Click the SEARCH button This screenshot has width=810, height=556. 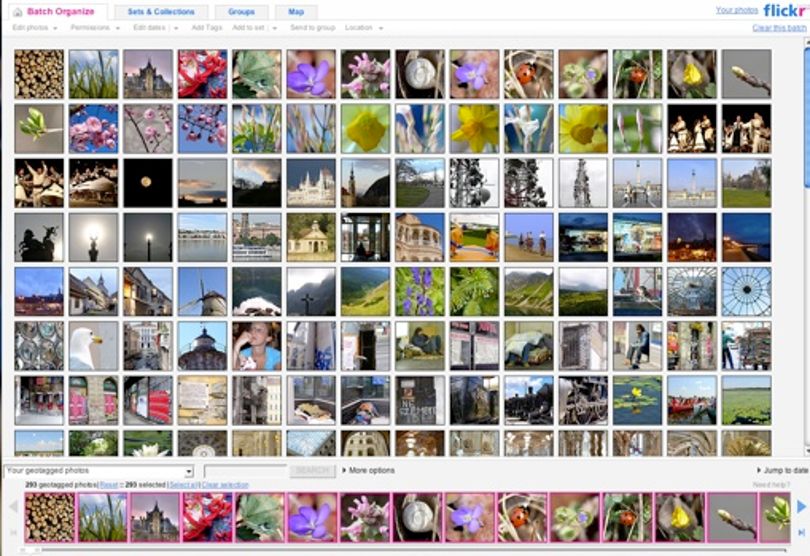pos(313,471)
